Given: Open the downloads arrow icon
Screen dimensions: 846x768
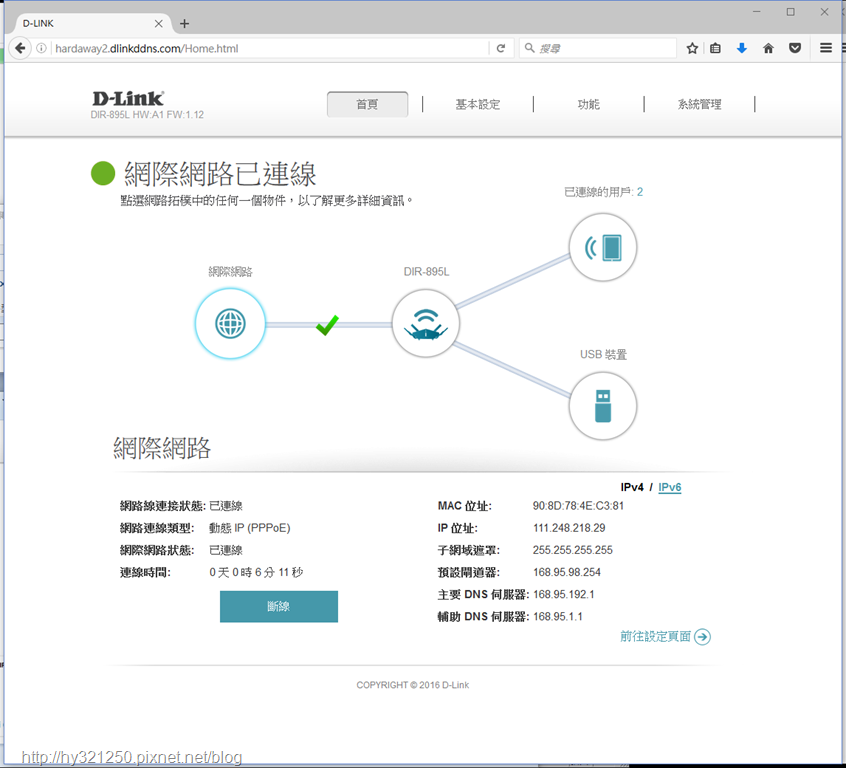Looking at the screenshot, I should click(742, 48).
